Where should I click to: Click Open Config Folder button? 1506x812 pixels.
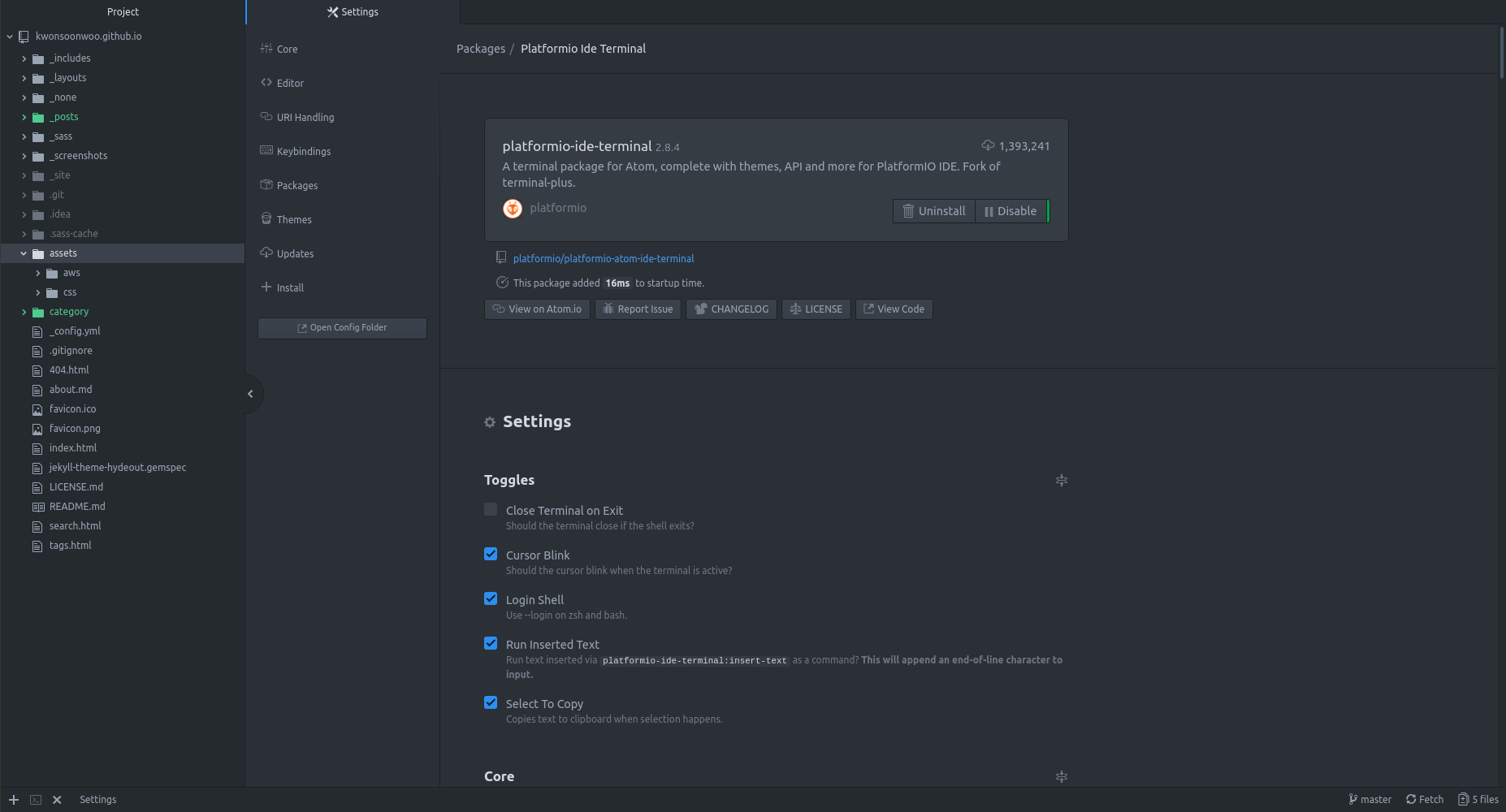pyautogui.click(x=342, y=328)
